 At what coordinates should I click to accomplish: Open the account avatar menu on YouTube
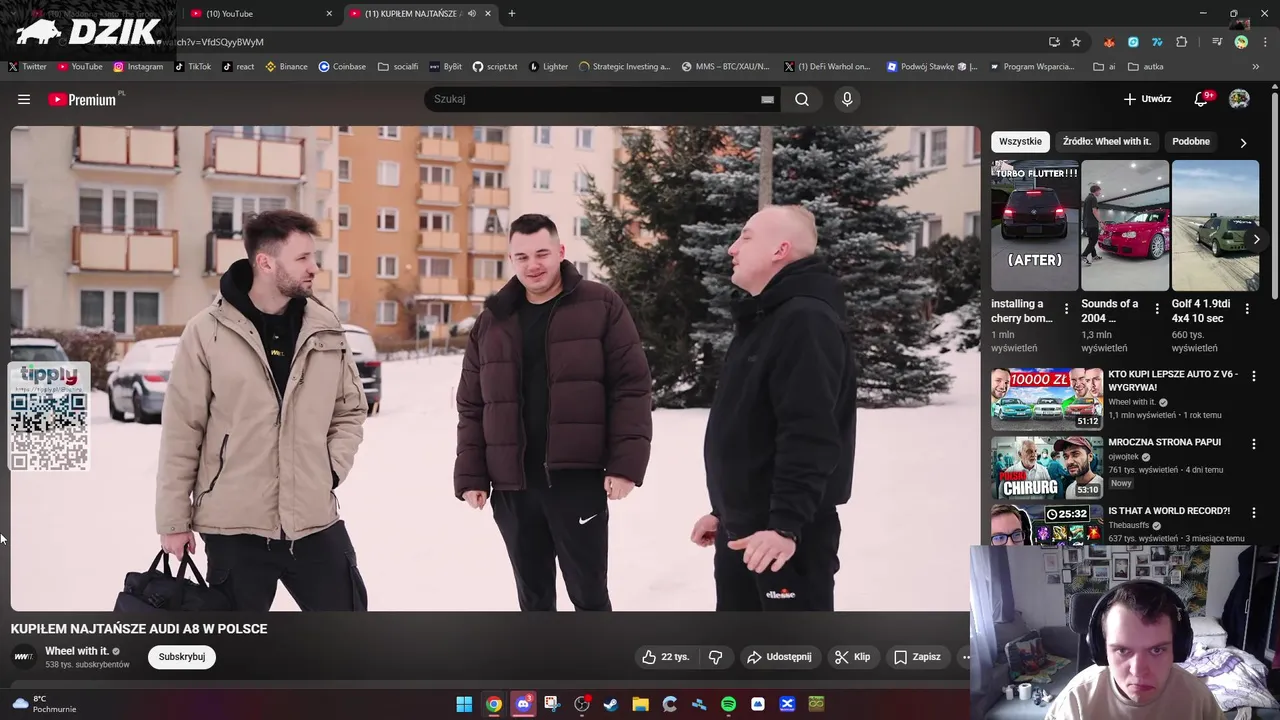[1239, 99]
